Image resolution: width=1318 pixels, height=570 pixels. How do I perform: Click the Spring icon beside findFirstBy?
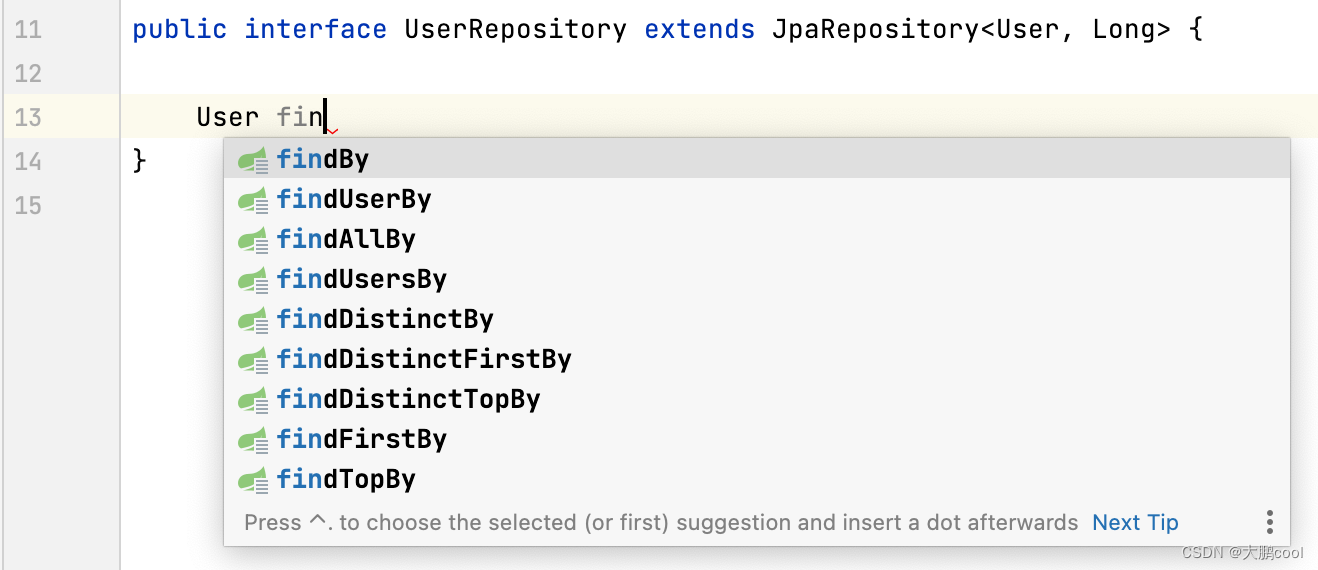point(253,440)
